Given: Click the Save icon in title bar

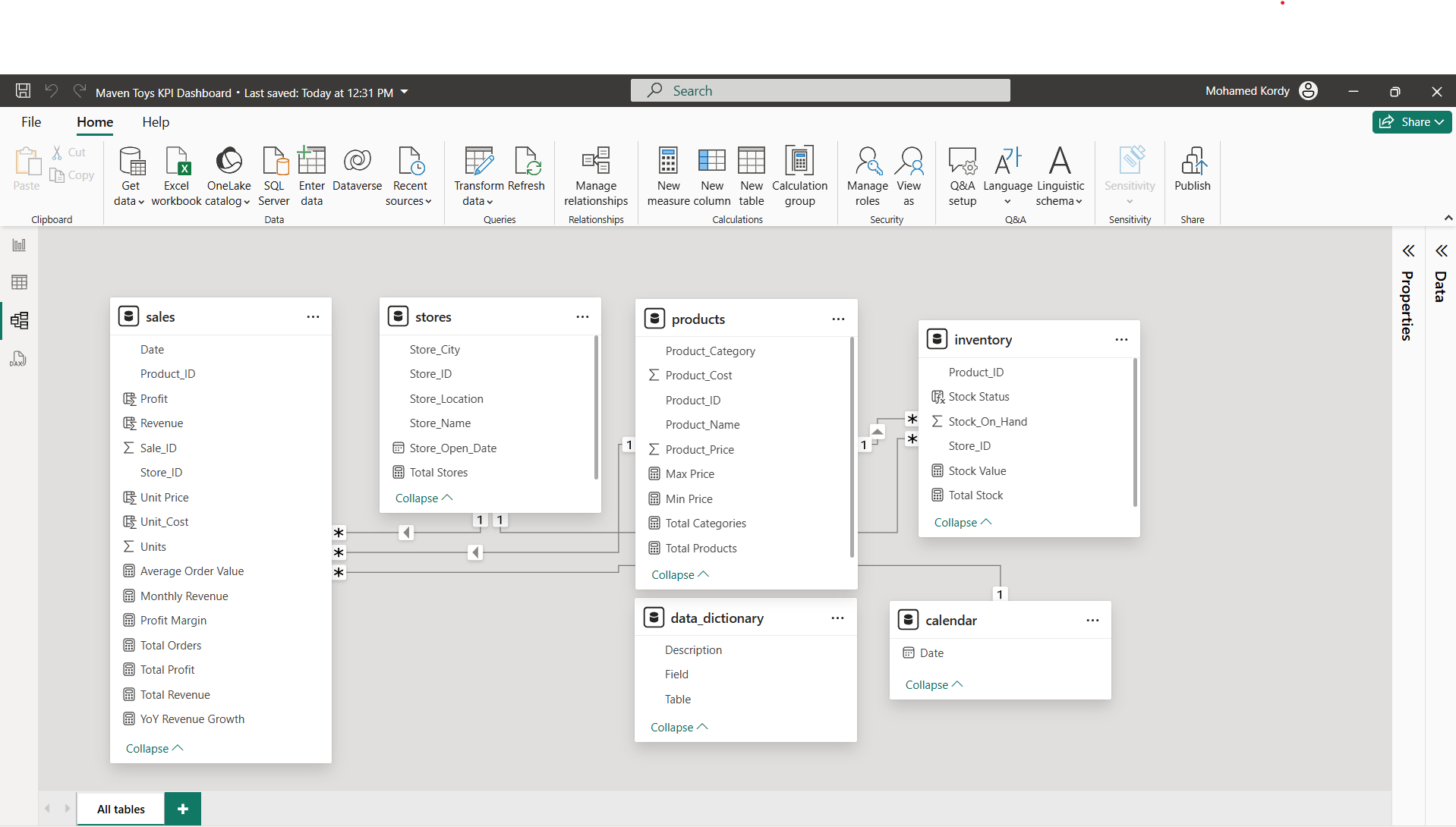Looking at the screenshot, I should pyautogui.click(x=23, y=91).
